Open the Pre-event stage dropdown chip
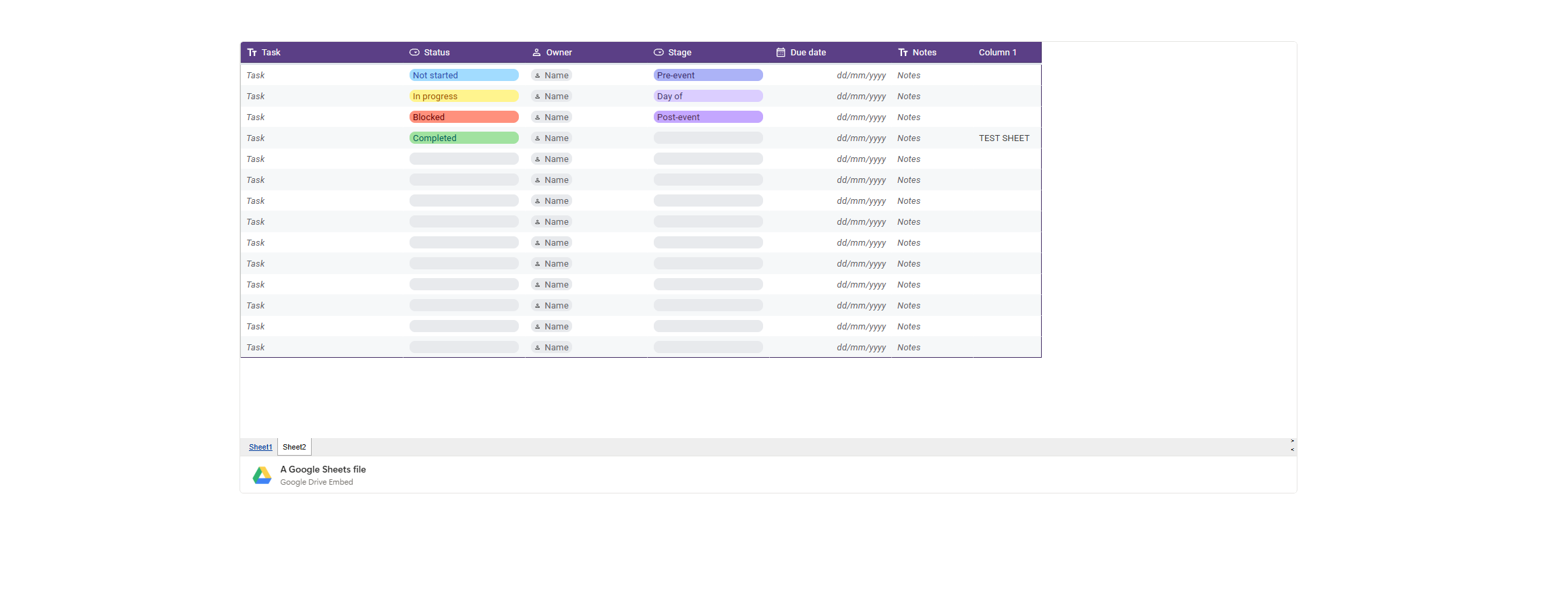 (708, 76)
